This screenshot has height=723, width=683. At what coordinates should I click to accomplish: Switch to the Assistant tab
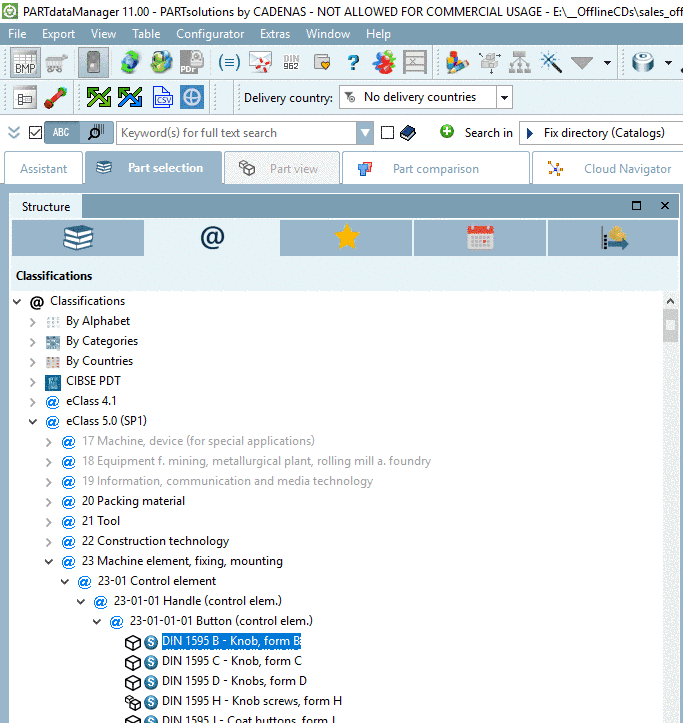[x=43, y=168]
